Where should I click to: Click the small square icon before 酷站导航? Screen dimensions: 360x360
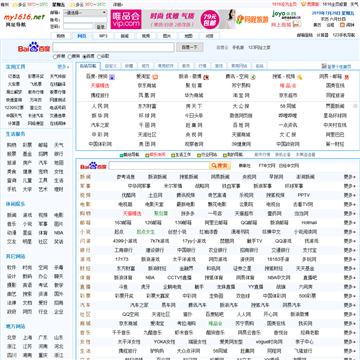(121, 155)
